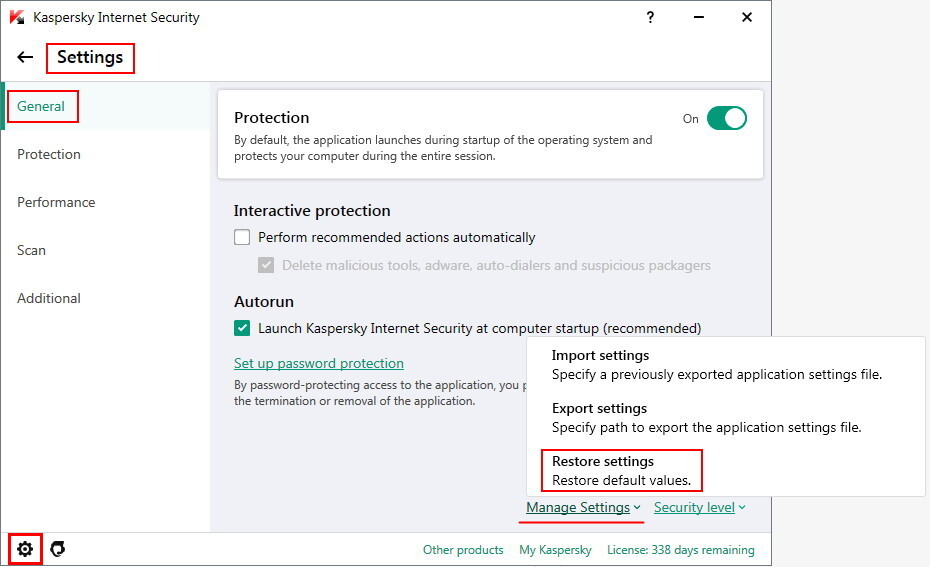Turn off the Protection toggle switch
930x567 pixels.
point(726,119)
